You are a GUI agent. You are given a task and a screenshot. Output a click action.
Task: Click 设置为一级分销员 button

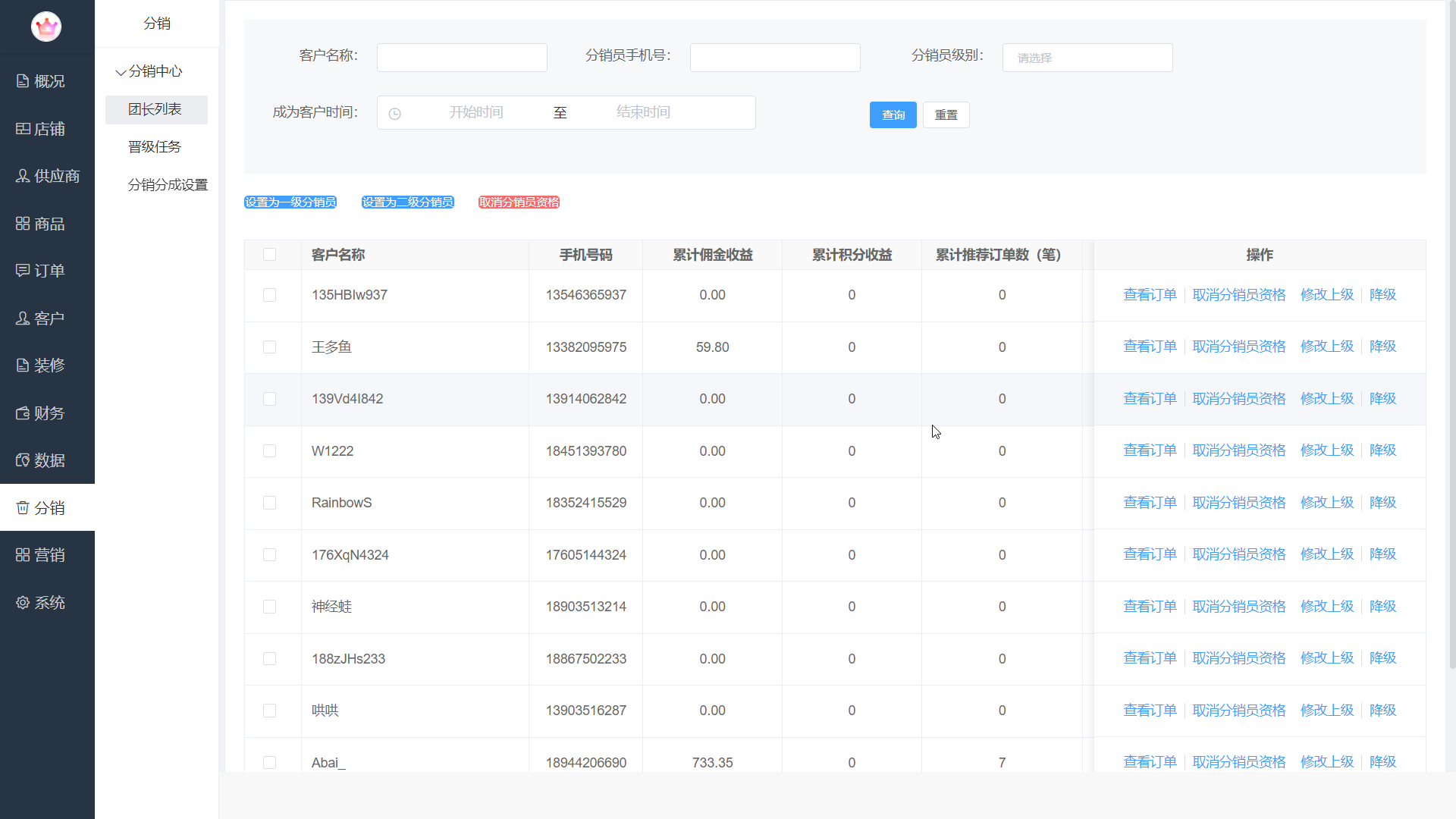point(290,202)
